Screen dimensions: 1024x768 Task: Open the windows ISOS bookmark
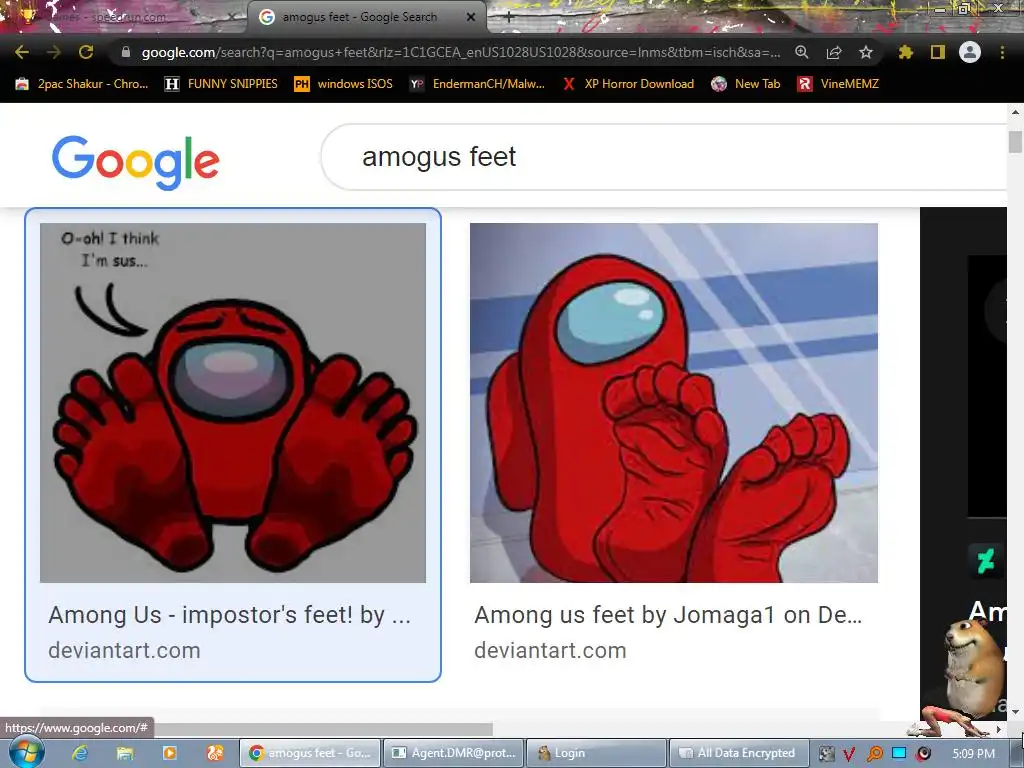344,84
